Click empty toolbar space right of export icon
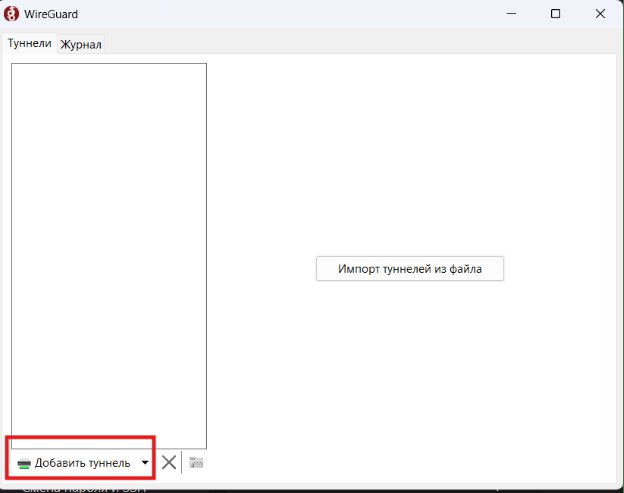624x493 pixels. click(x=400, y=463)
